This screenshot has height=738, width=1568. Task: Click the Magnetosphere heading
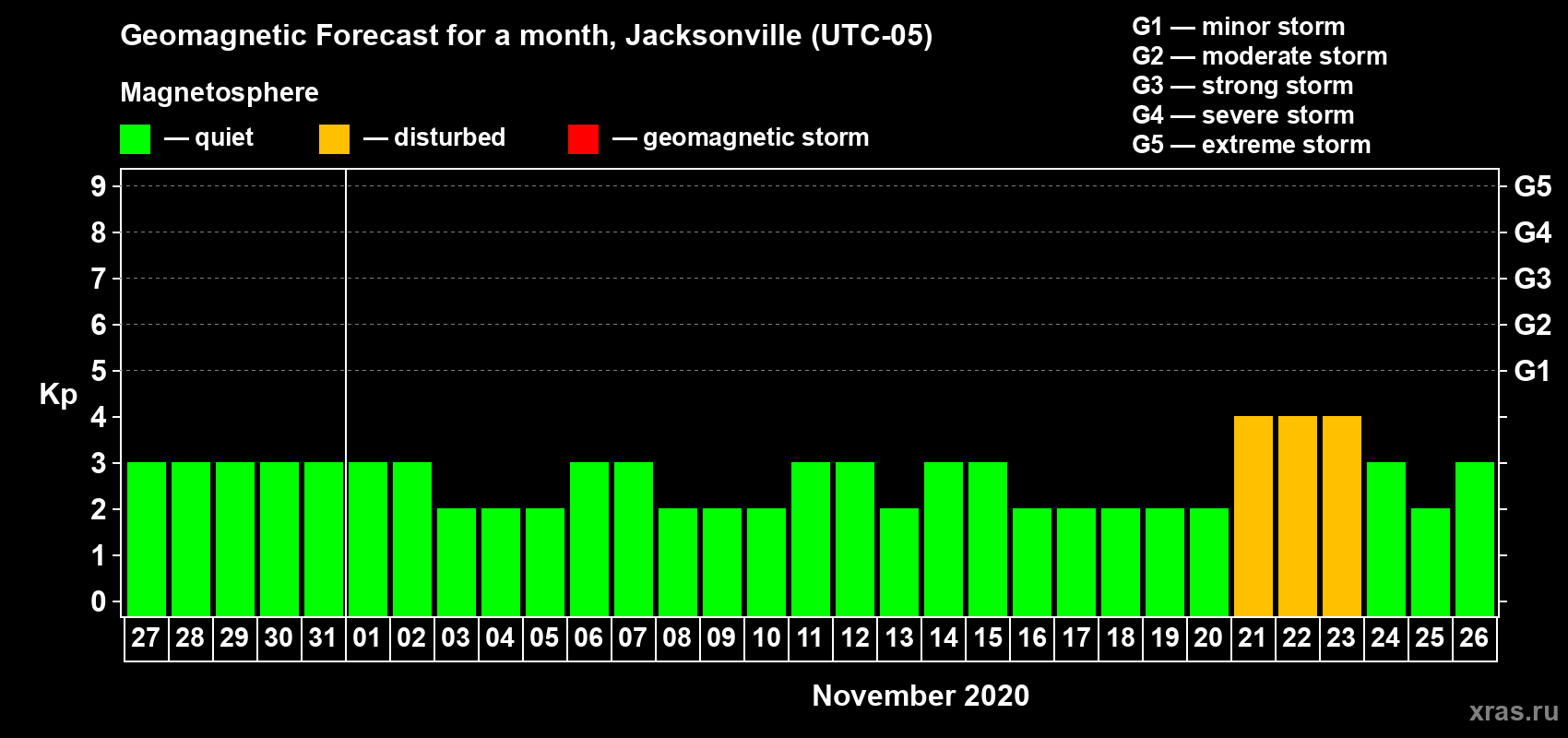pyautogui.click(x=220, y=92)
